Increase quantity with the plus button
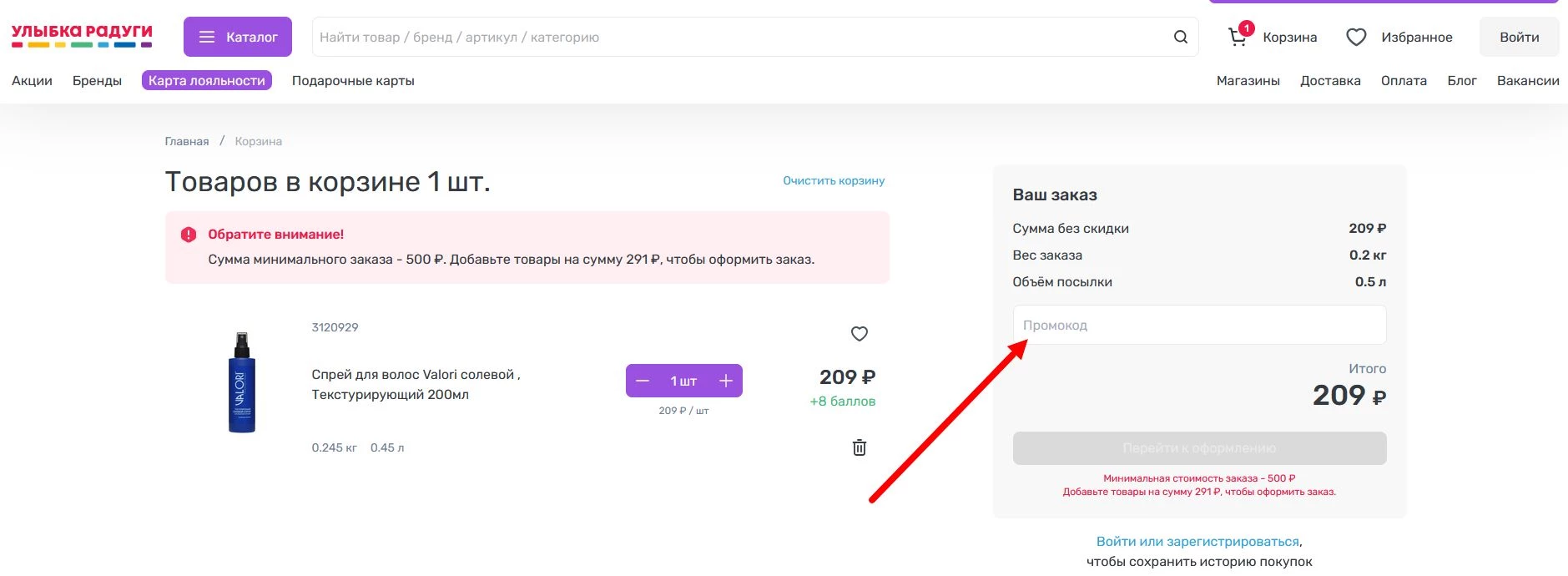Screen dimensions: 1568x576 pyautogui.click(x=725, y=381)
